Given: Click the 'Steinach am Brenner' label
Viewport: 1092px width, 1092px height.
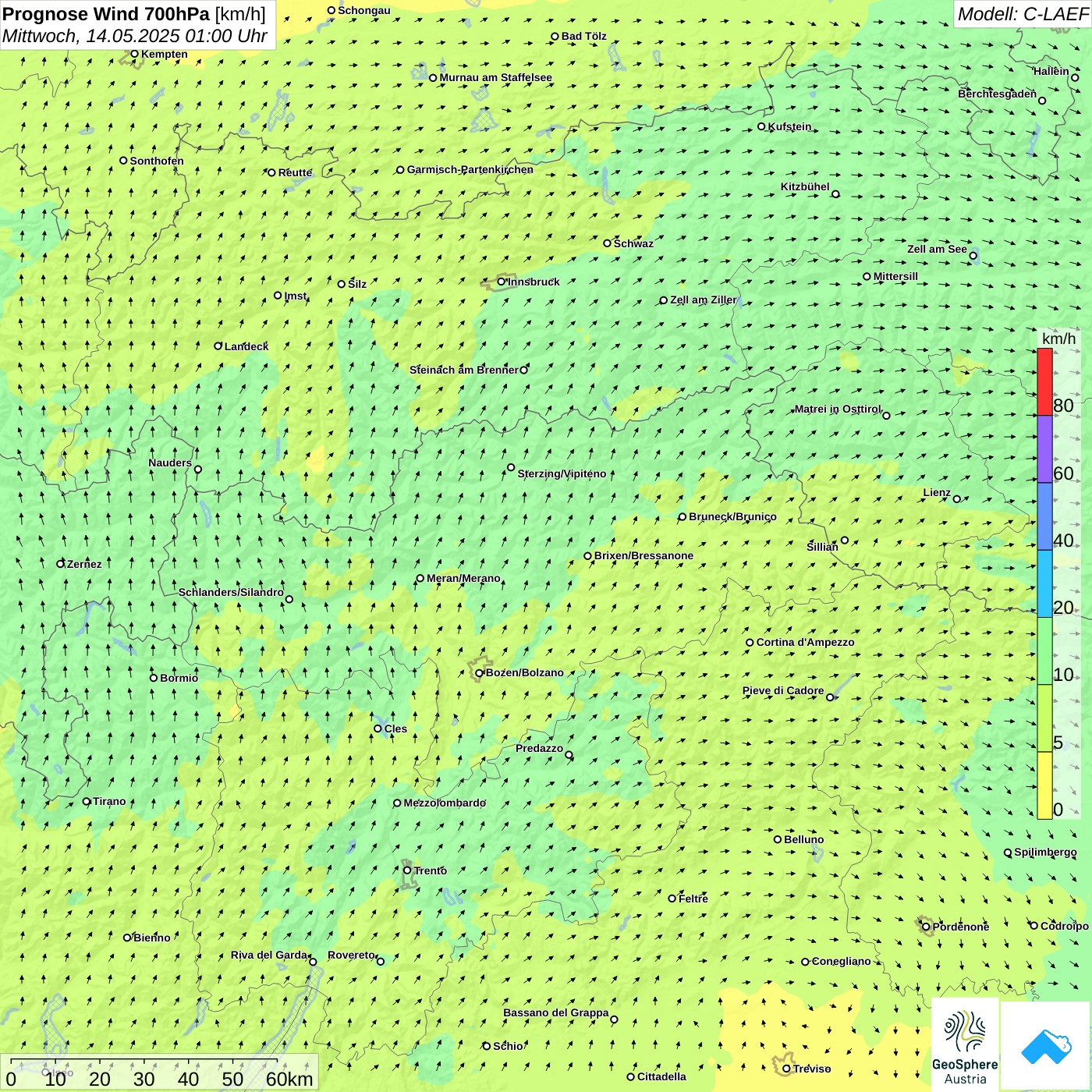Looking at the screenshot, I should click(463, 370).
